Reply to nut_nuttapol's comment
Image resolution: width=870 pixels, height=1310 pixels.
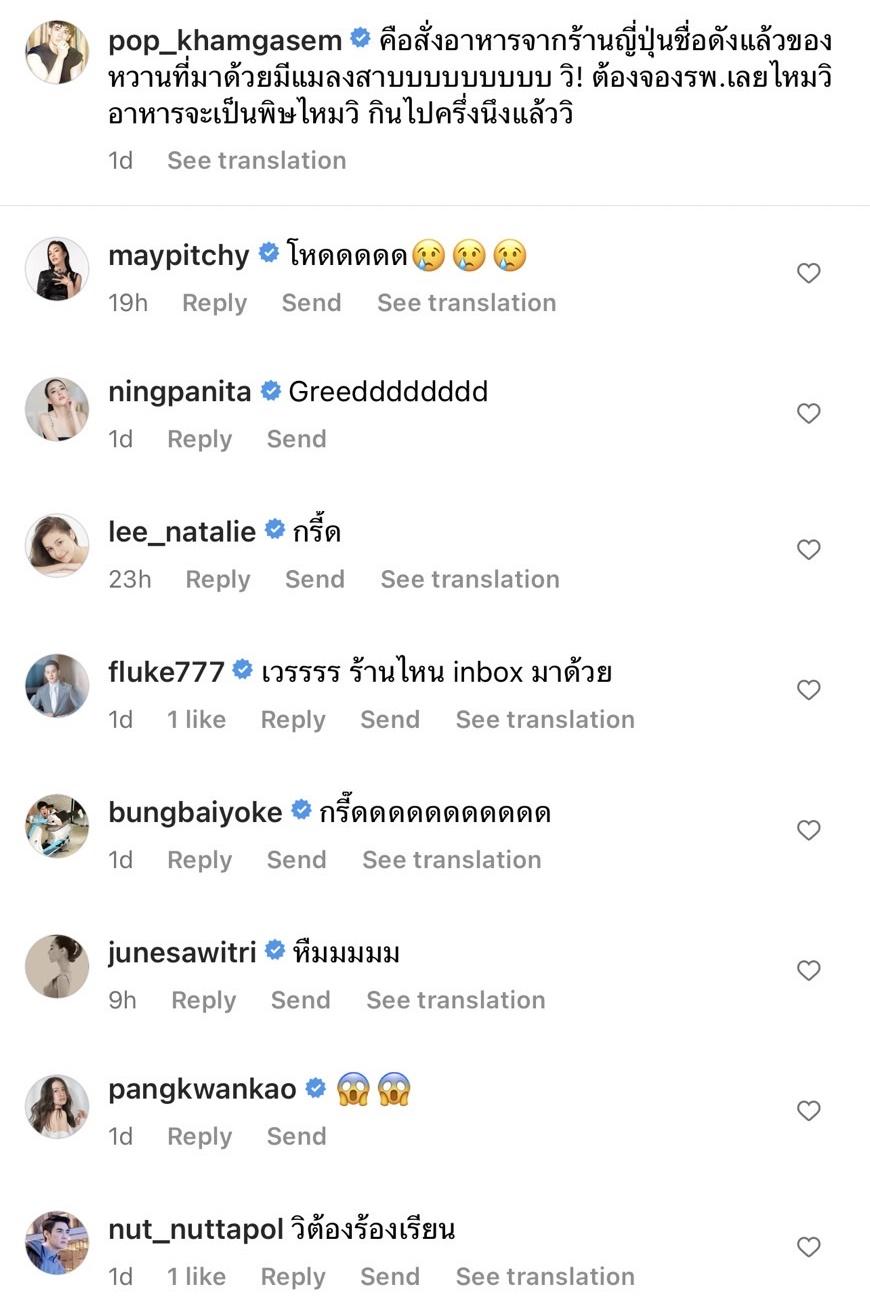pos(293,1277)
